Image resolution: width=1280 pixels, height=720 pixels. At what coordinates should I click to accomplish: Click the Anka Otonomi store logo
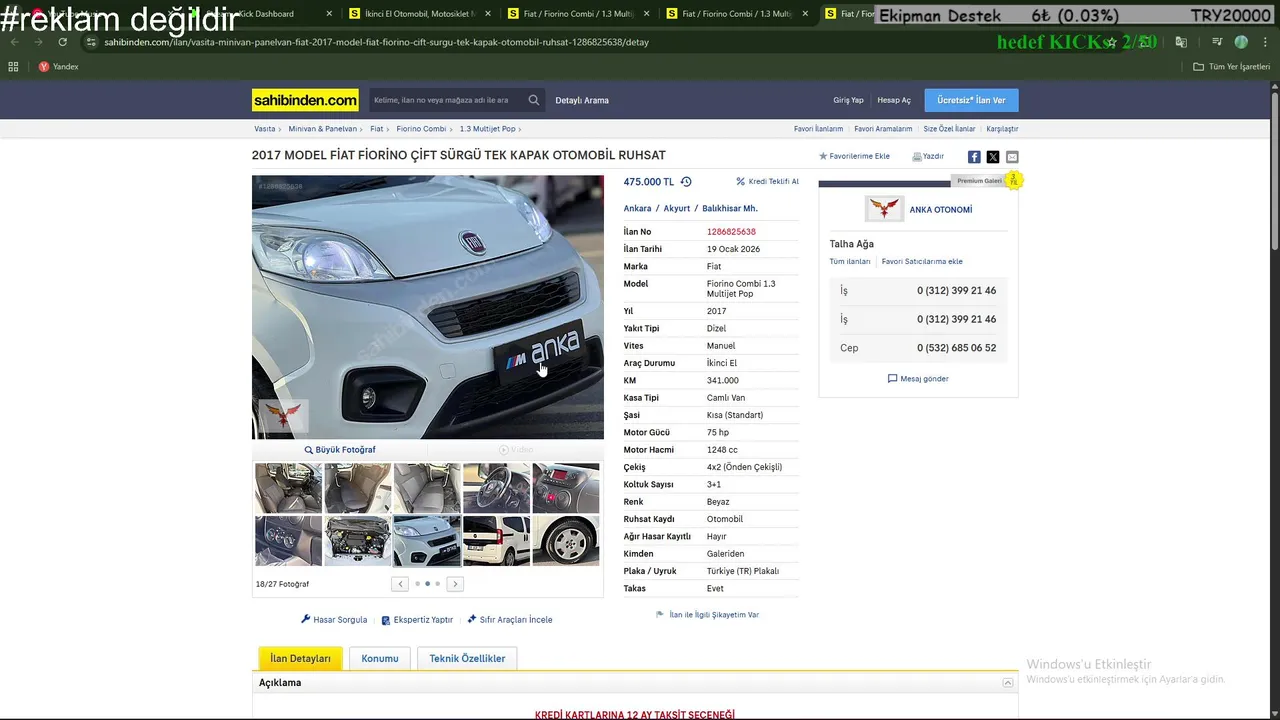[884, 209]
